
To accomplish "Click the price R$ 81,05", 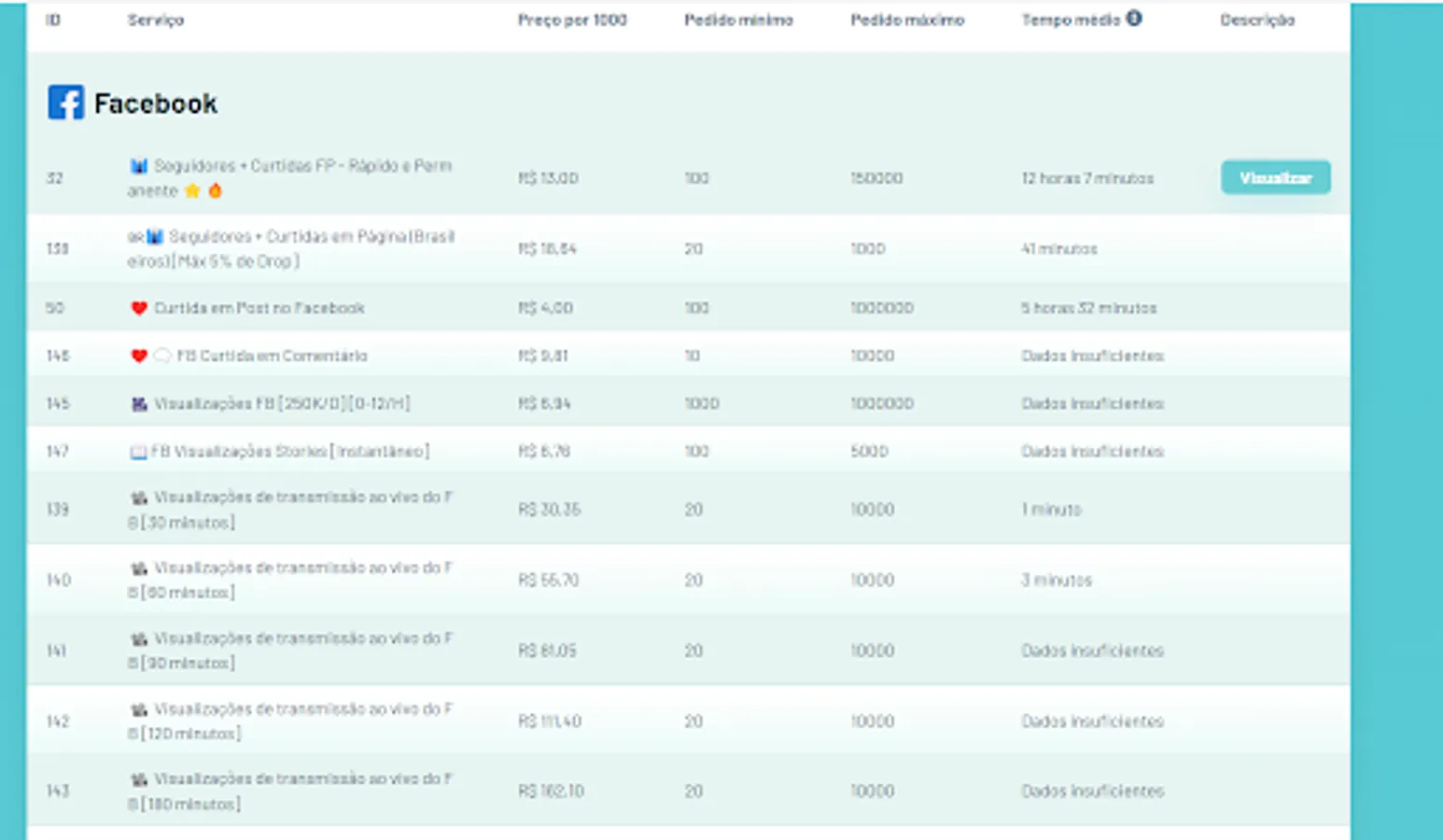I will [547, 651].
